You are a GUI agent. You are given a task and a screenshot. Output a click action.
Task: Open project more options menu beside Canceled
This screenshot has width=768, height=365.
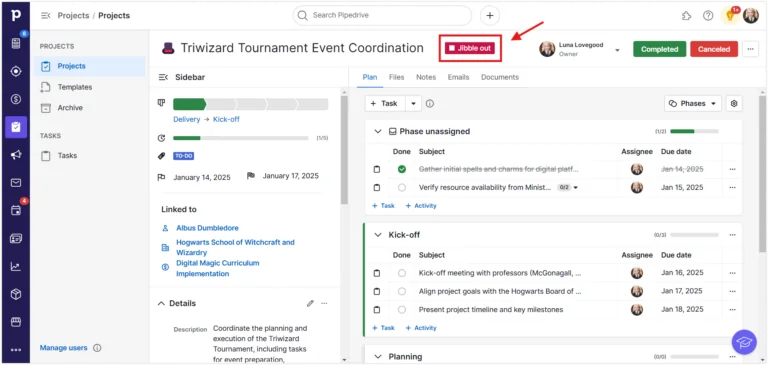[x=750, y=49]
